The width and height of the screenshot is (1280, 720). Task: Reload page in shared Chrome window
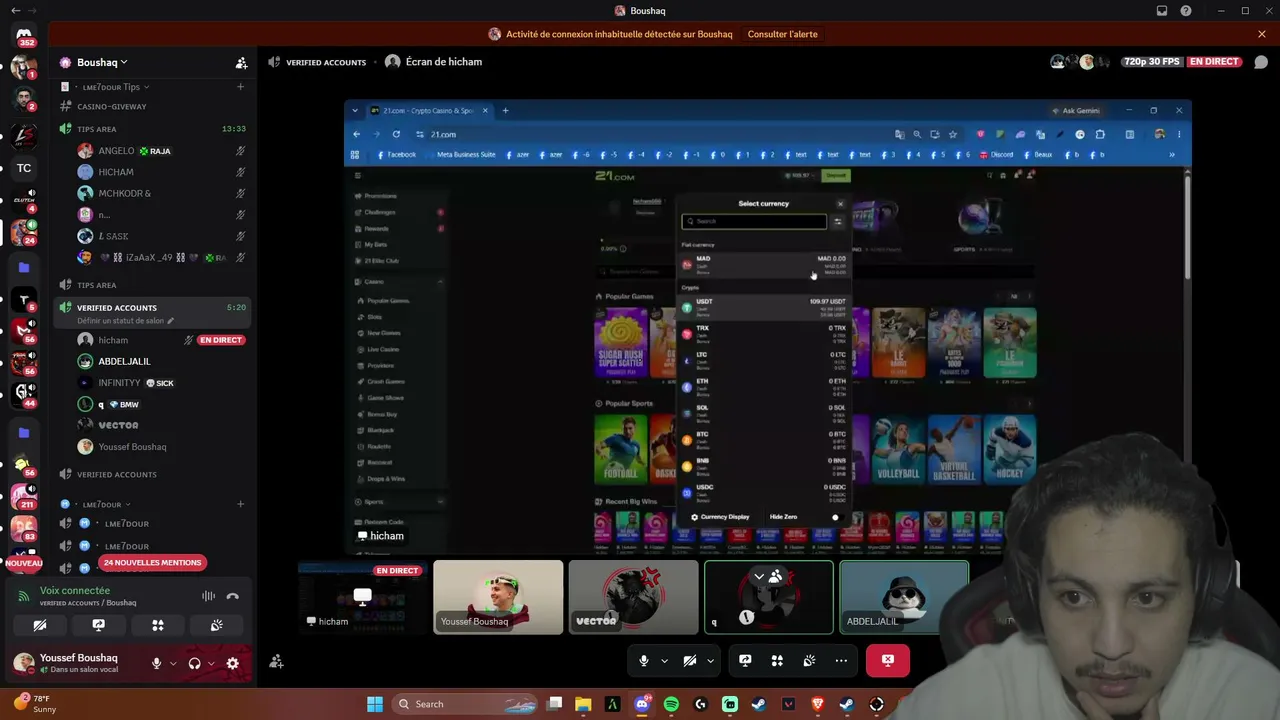point(396,134)
